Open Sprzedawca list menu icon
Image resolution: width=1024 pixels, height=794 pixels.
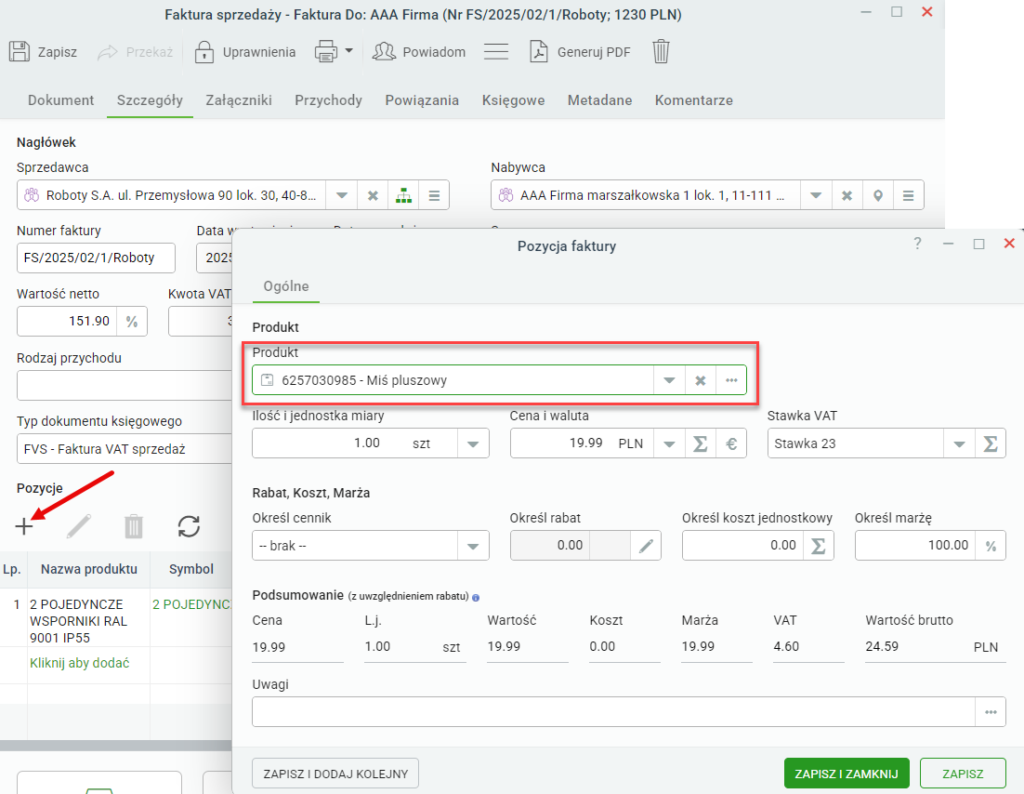point(434,195)
